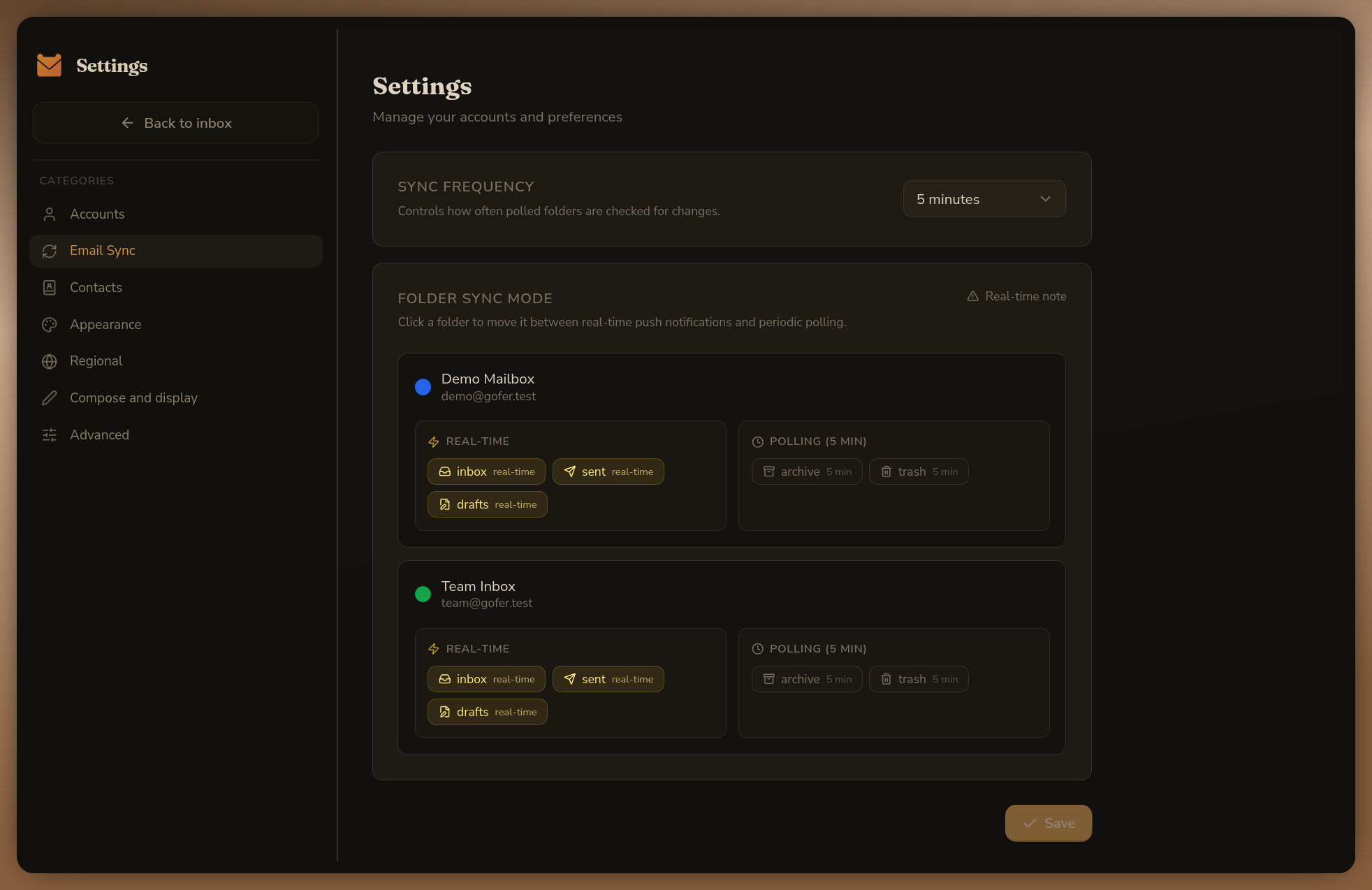
Task: Click the person icon beside Accounts
Action: point(49,214)
